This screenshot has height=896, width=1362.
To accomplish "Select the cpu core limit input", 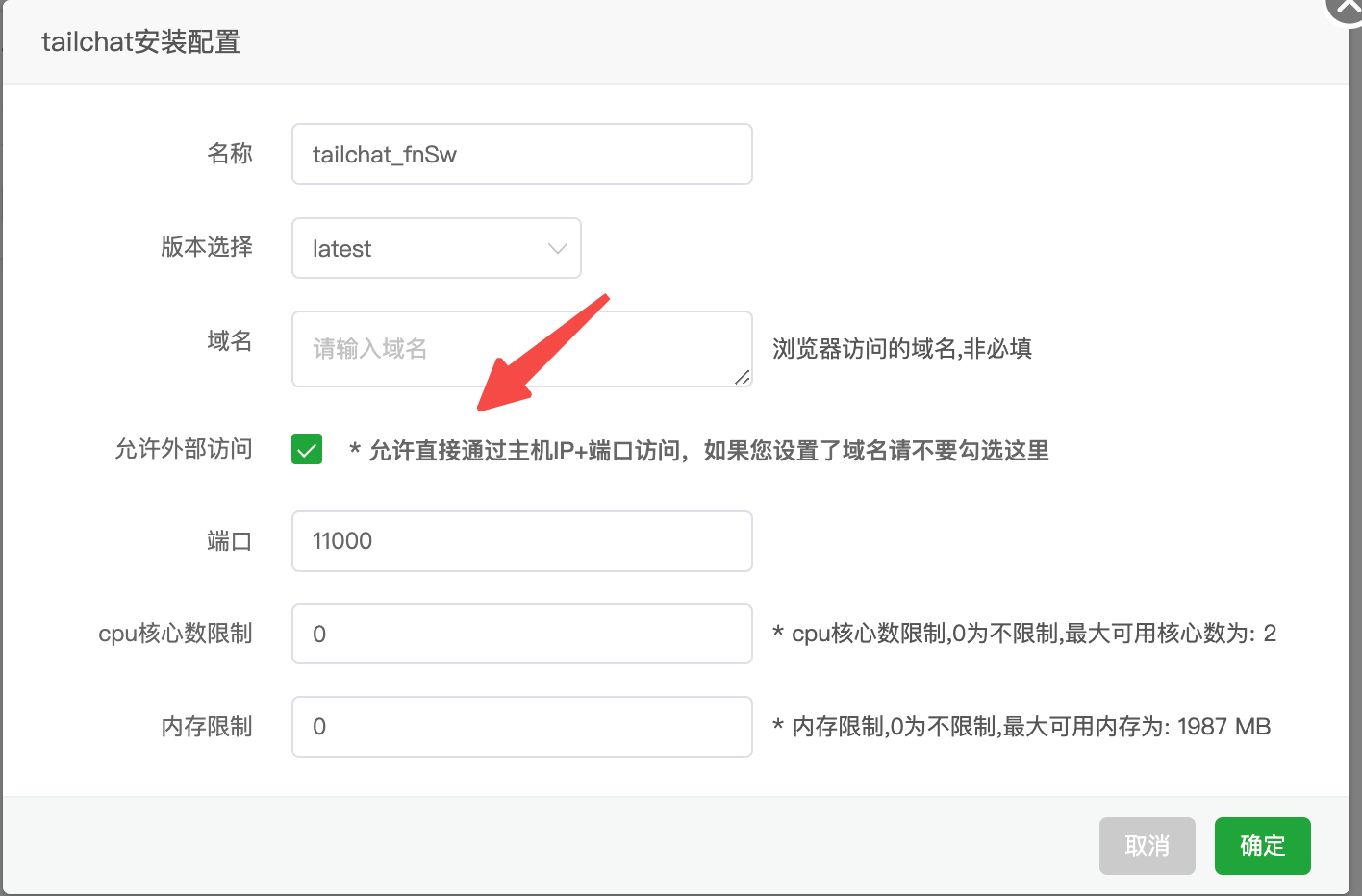I will (x=521, y=634).
